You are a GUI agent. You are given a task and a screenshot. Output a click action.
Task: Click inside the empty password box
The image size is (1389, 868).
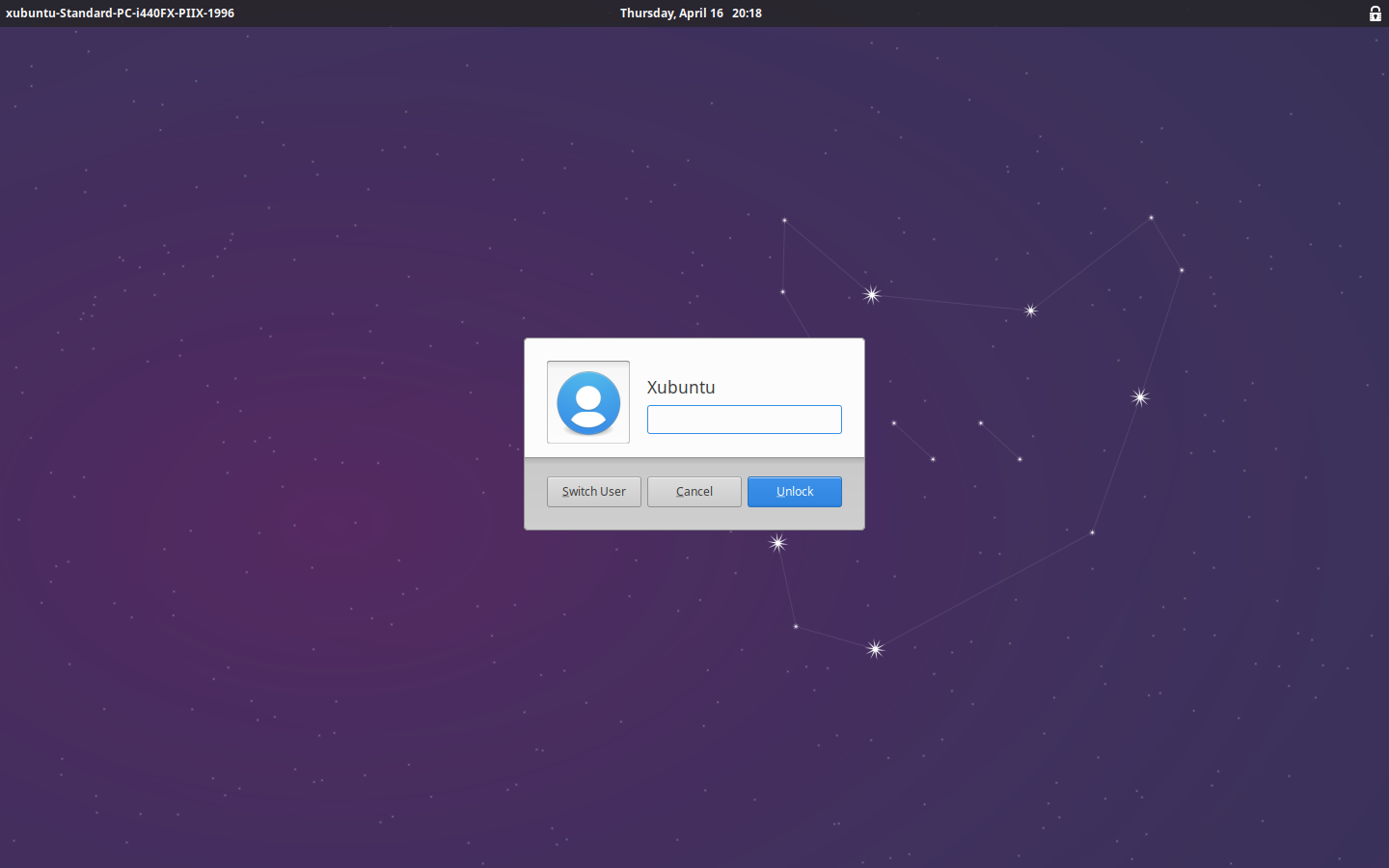pyautogui.click(x=744, y=419)
